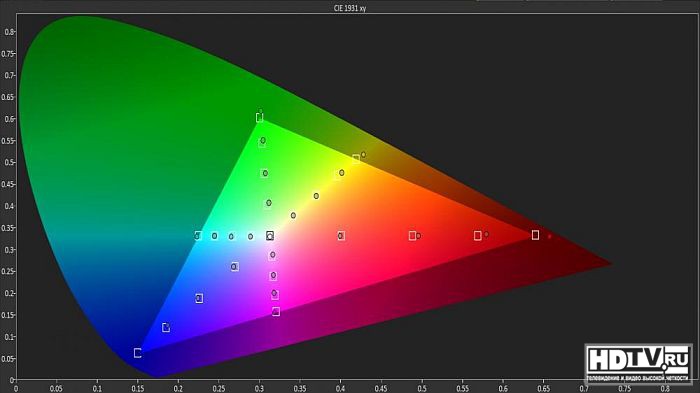Select the green primary target square
Viewport: 700px width, 393px height.
(259, 117)
